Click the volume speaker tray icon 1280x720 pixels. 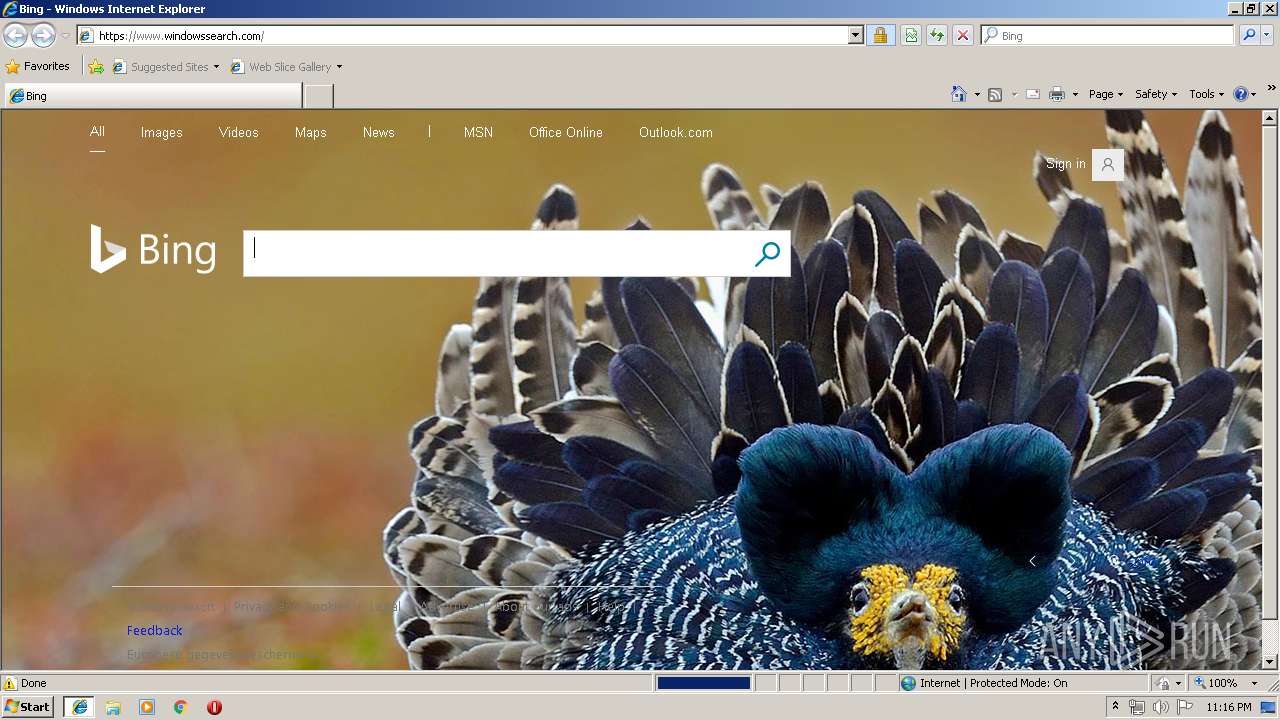coord(1161,707)
